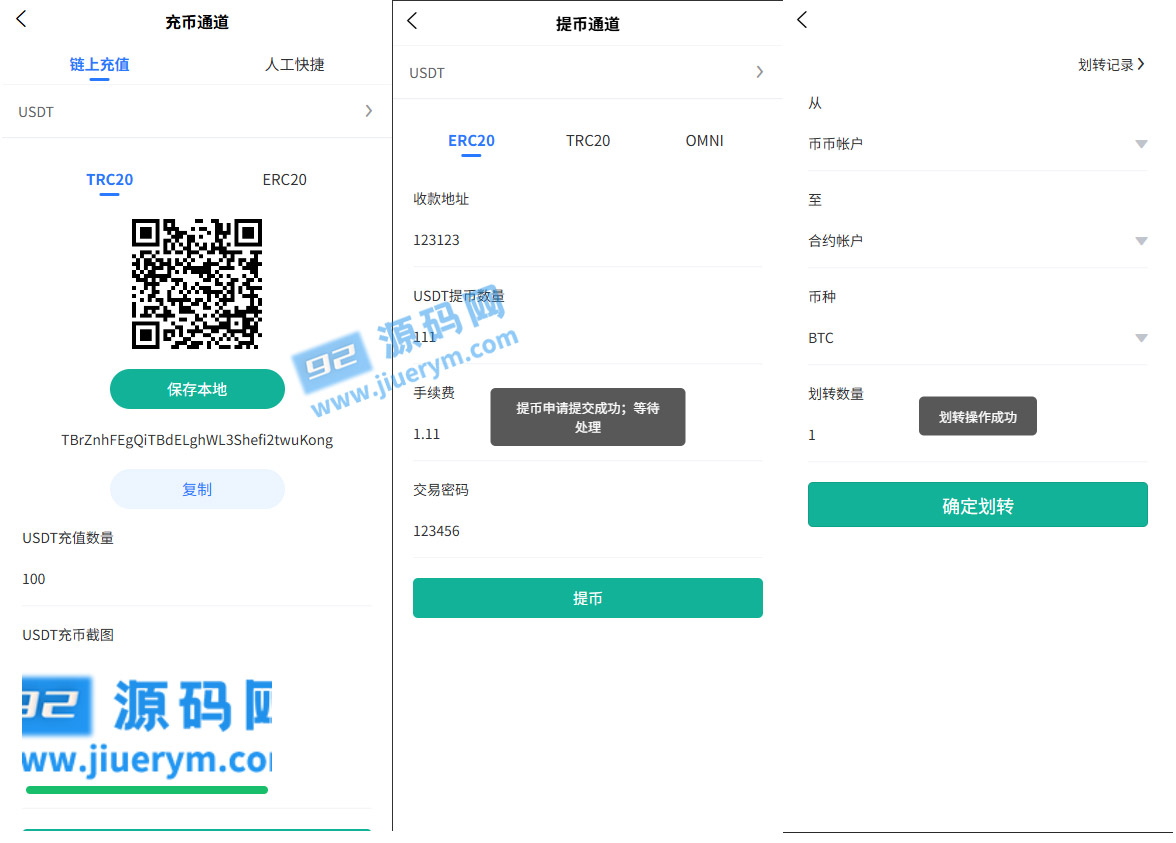Select ERC20 network on withdrawal screen
This screenshot has width=1176, height=843.
pos(471,141)
